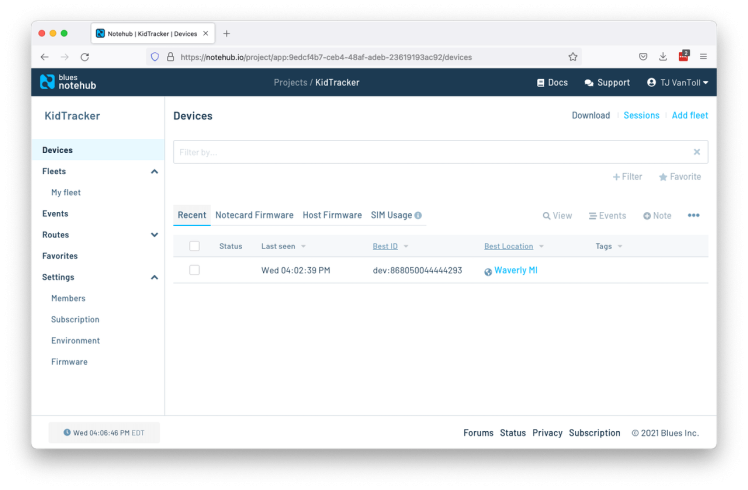Switch to the Notecard Firmware tab
The image size is (748, 490).
click(254, 215)
